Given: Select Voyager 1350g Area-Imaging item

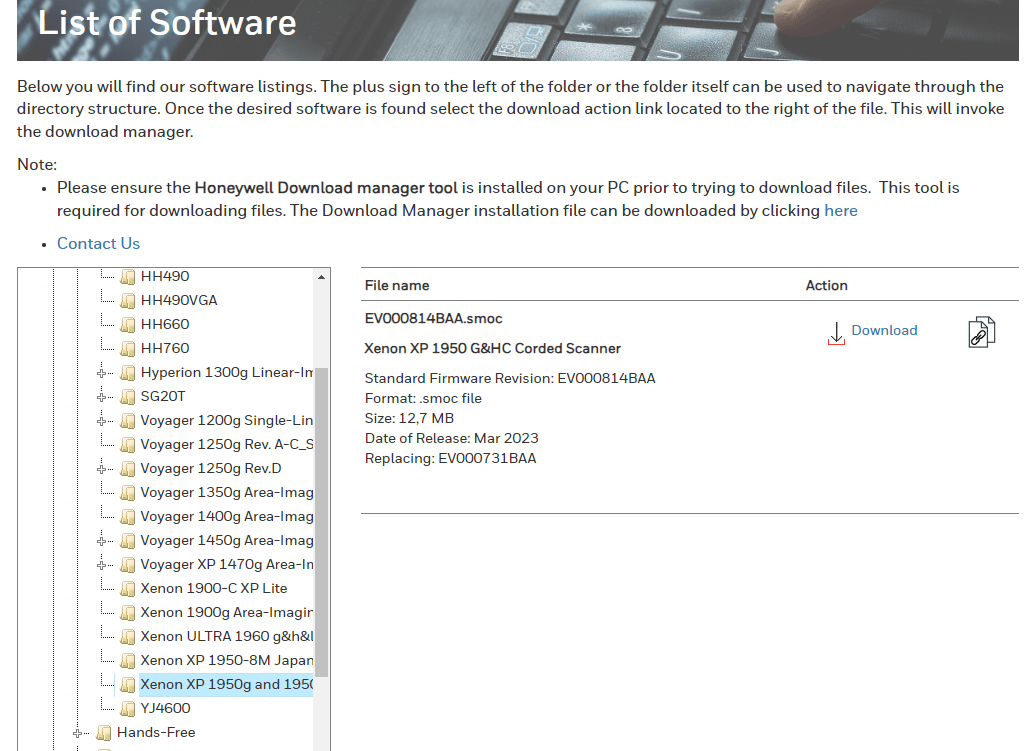Looking at the screenshot, I should coord(226,492).
